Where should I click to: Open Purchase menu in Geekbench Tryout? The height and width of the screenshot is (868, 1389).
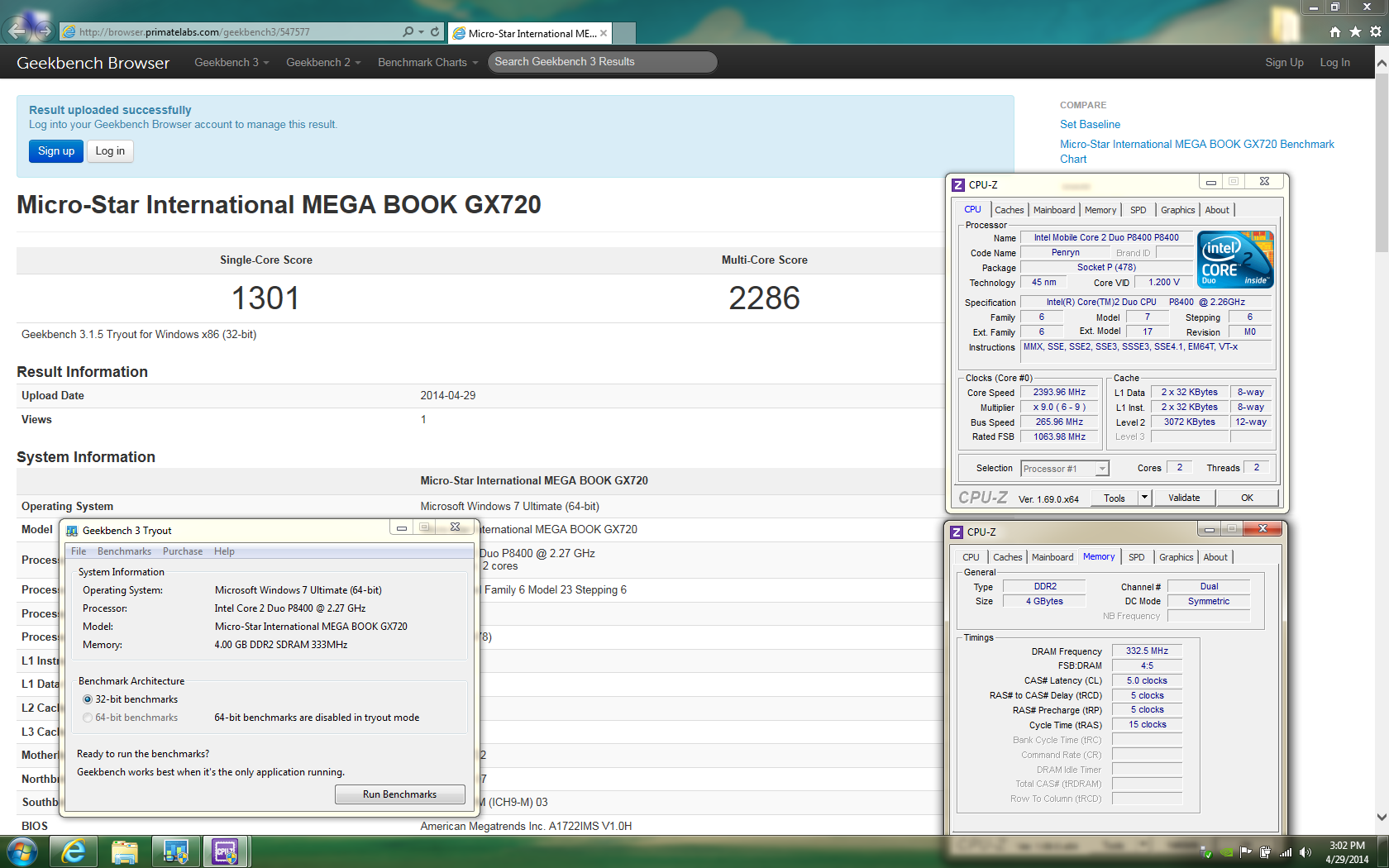[183, 551]
